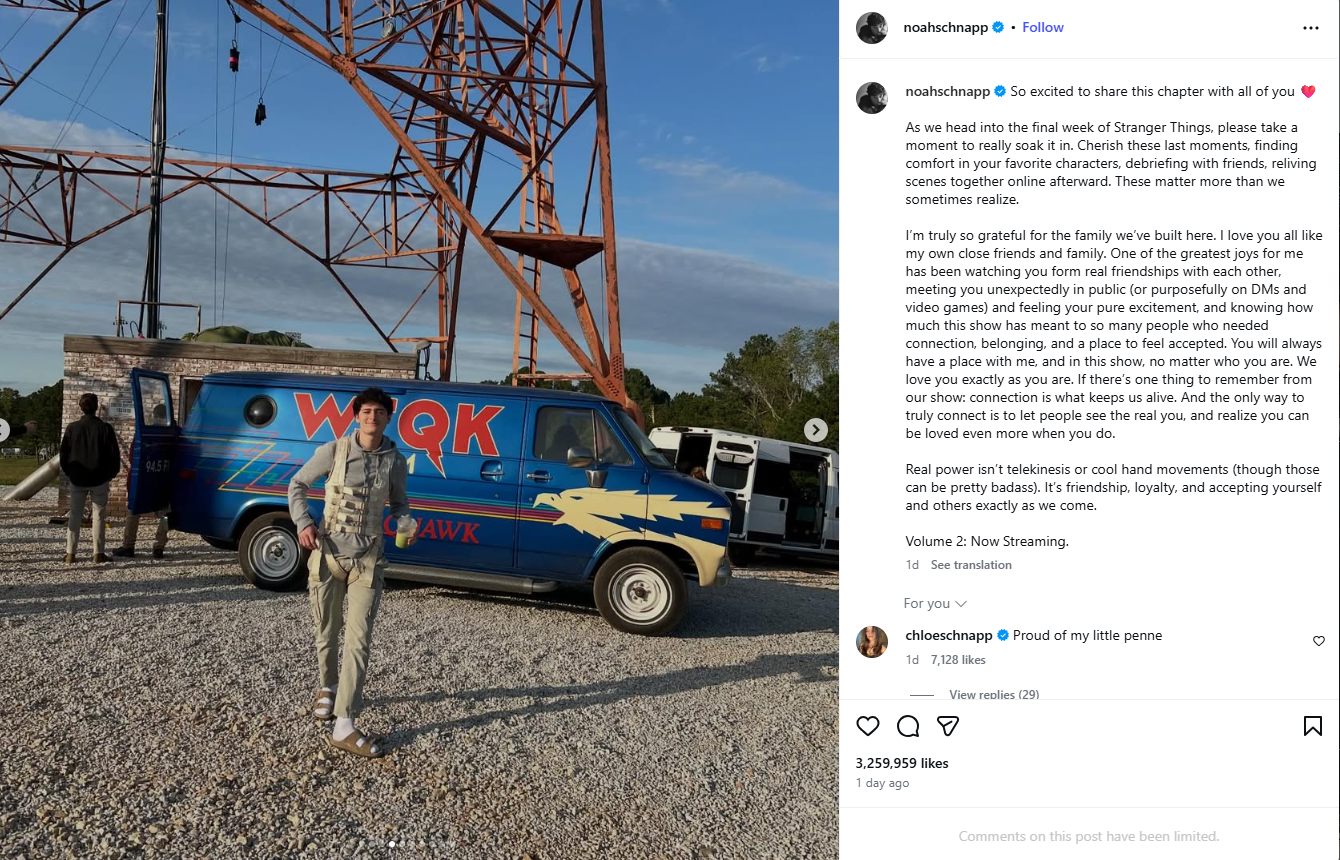Share the post via paper plane icon
1340x860 pixels.
click(x=948, y=726)
